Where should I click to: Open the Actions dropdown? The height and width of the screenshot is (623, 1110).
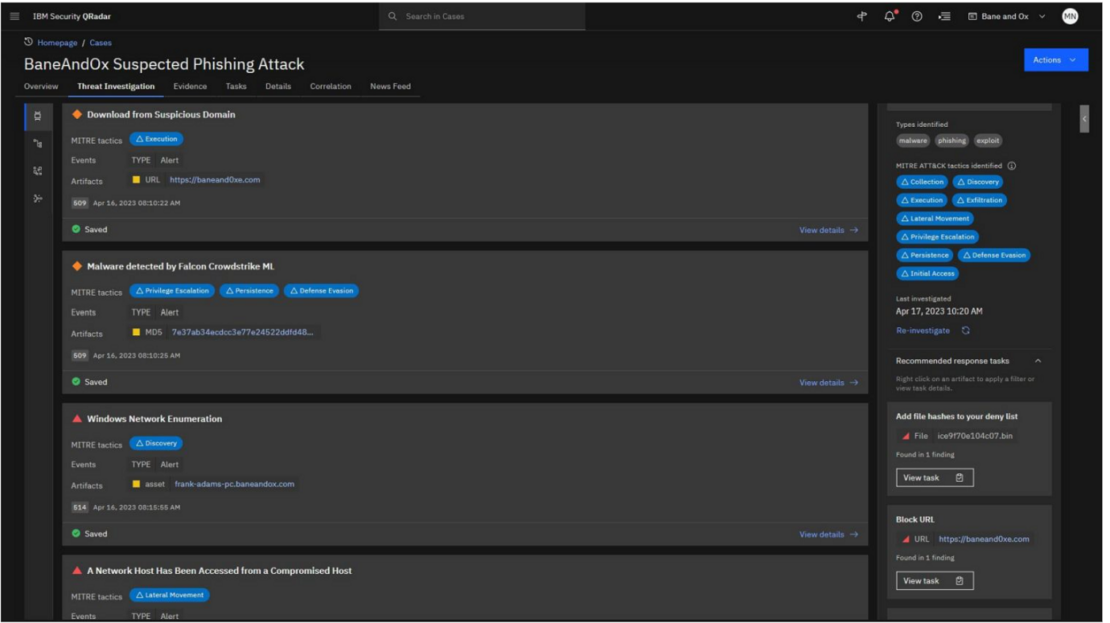click(x=1055, y=59)
